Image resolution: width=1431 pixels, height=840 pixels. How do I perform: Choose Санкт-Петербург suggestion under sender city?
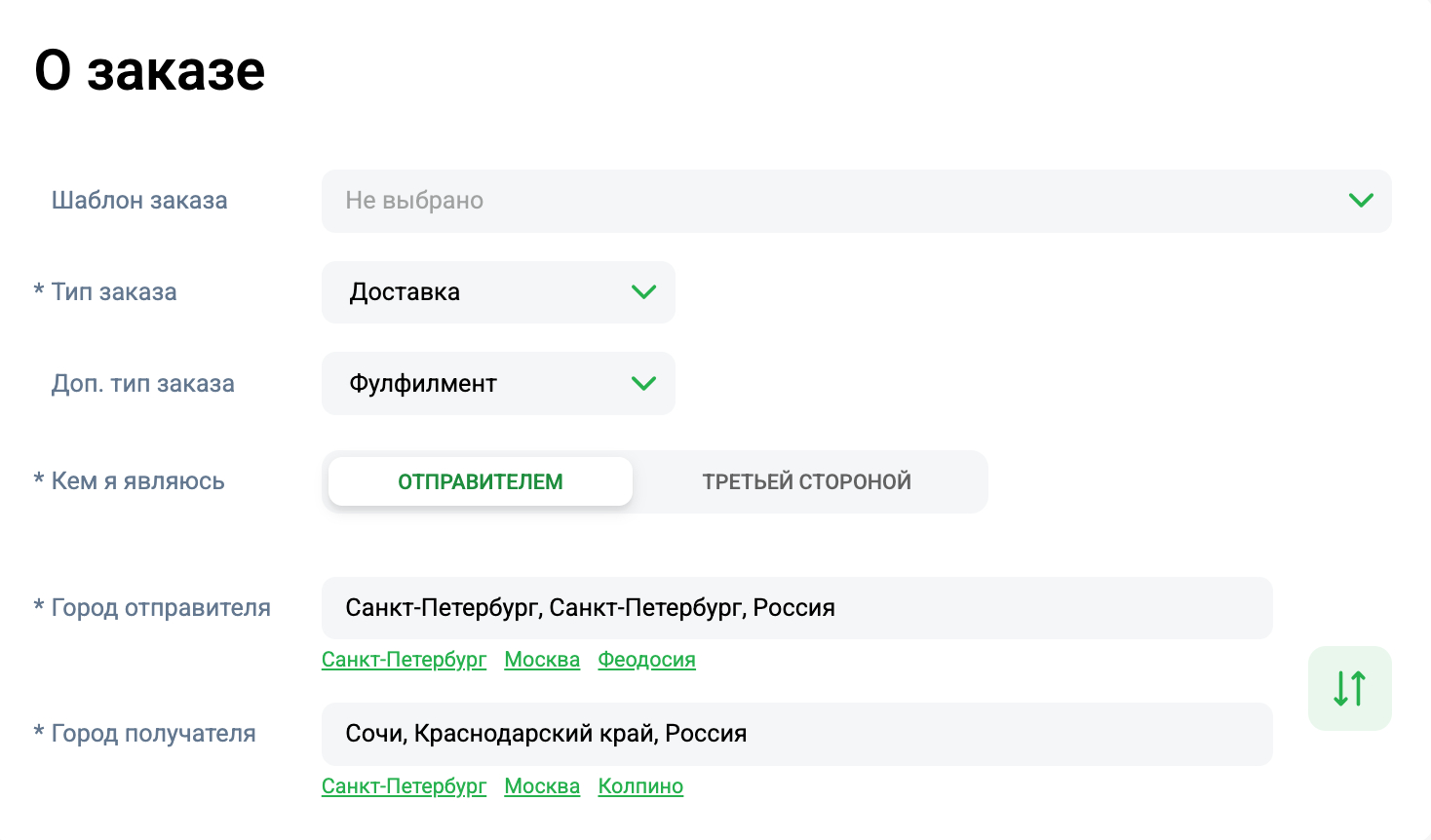(x=404, y=660)
